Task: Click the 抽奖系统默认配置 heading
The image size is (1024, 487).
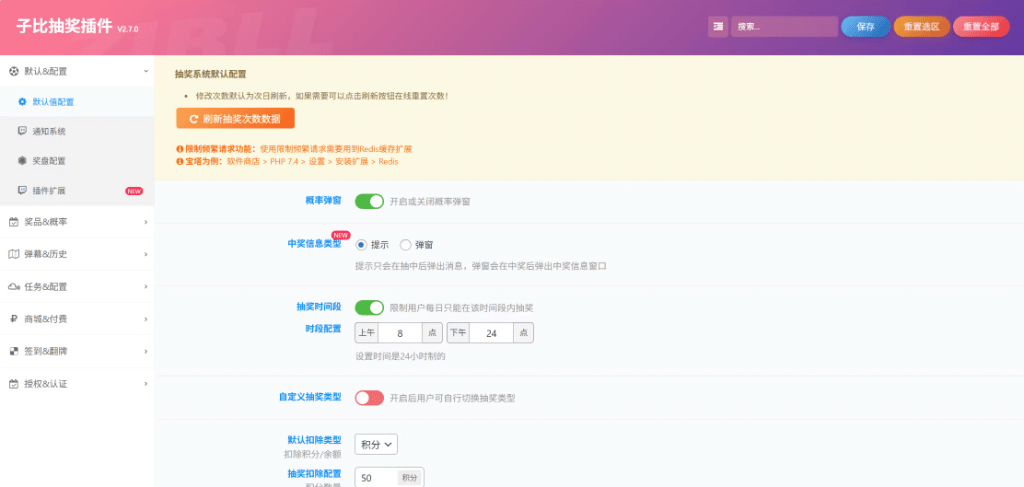Action: (211, 74)
